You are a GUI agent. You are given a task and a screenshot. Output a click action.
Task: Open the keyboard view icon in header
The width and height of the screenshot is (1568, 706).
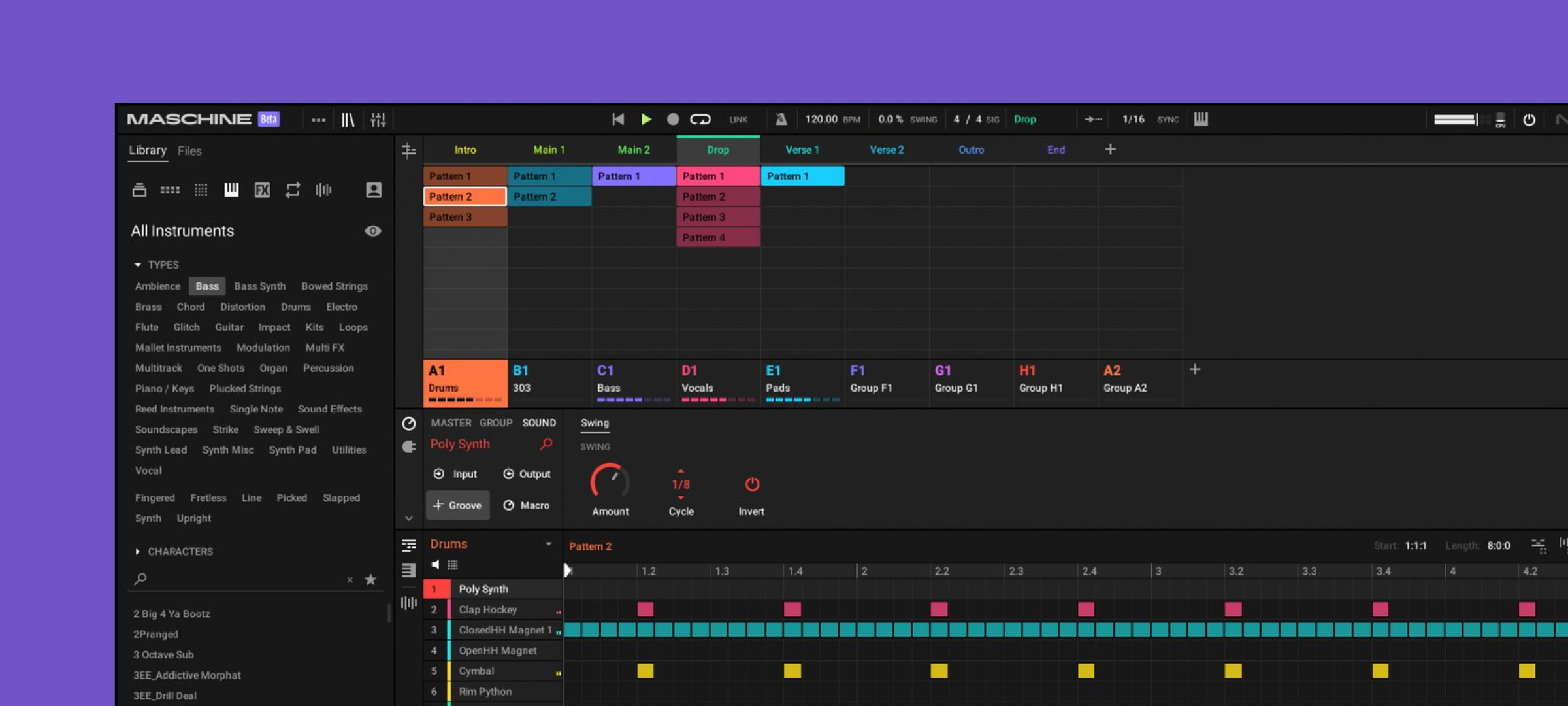(1201, 119)
